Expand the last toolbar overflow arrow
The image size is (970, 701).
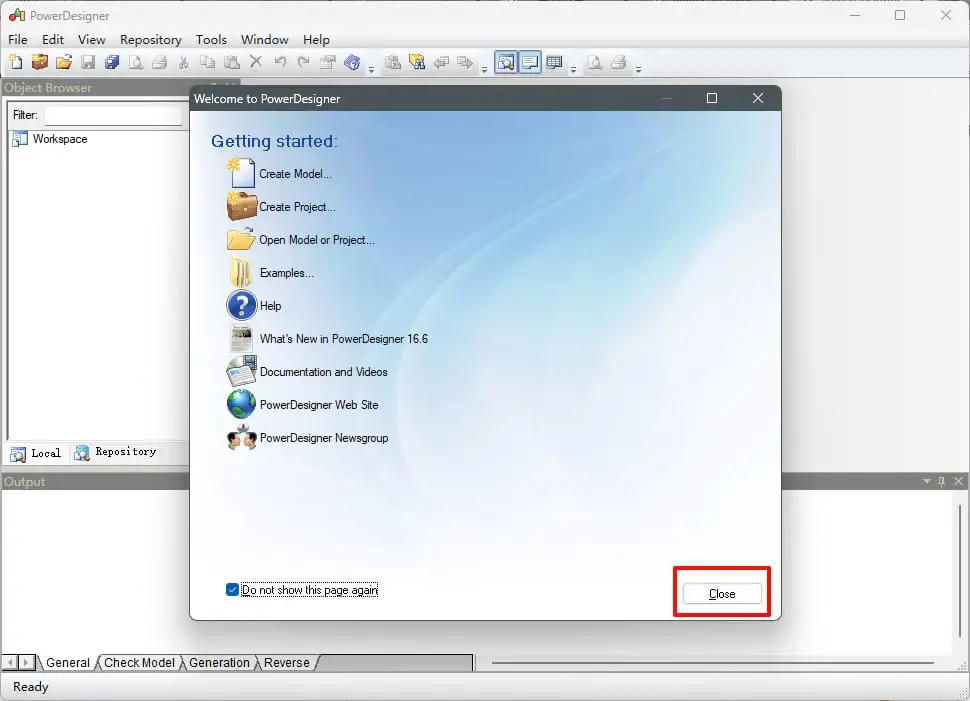coord(638,69)
